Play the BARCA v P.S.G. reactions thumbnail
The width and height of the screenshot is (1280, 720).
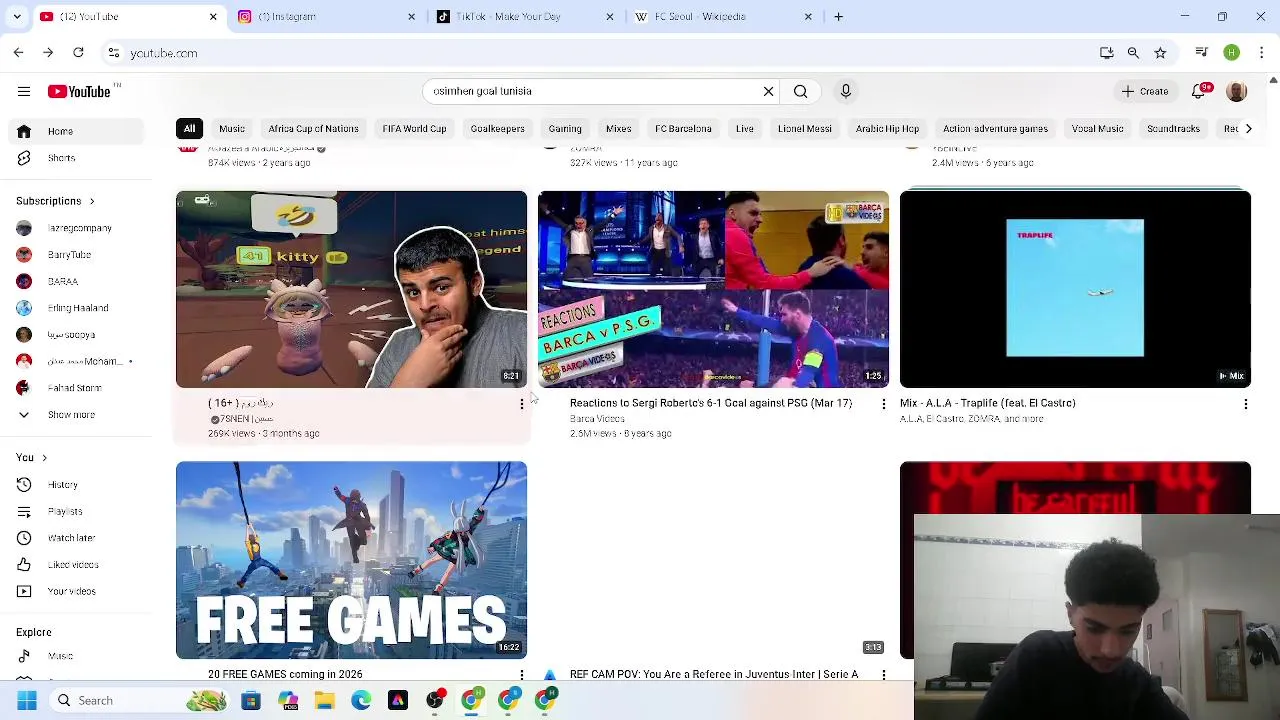713,289
